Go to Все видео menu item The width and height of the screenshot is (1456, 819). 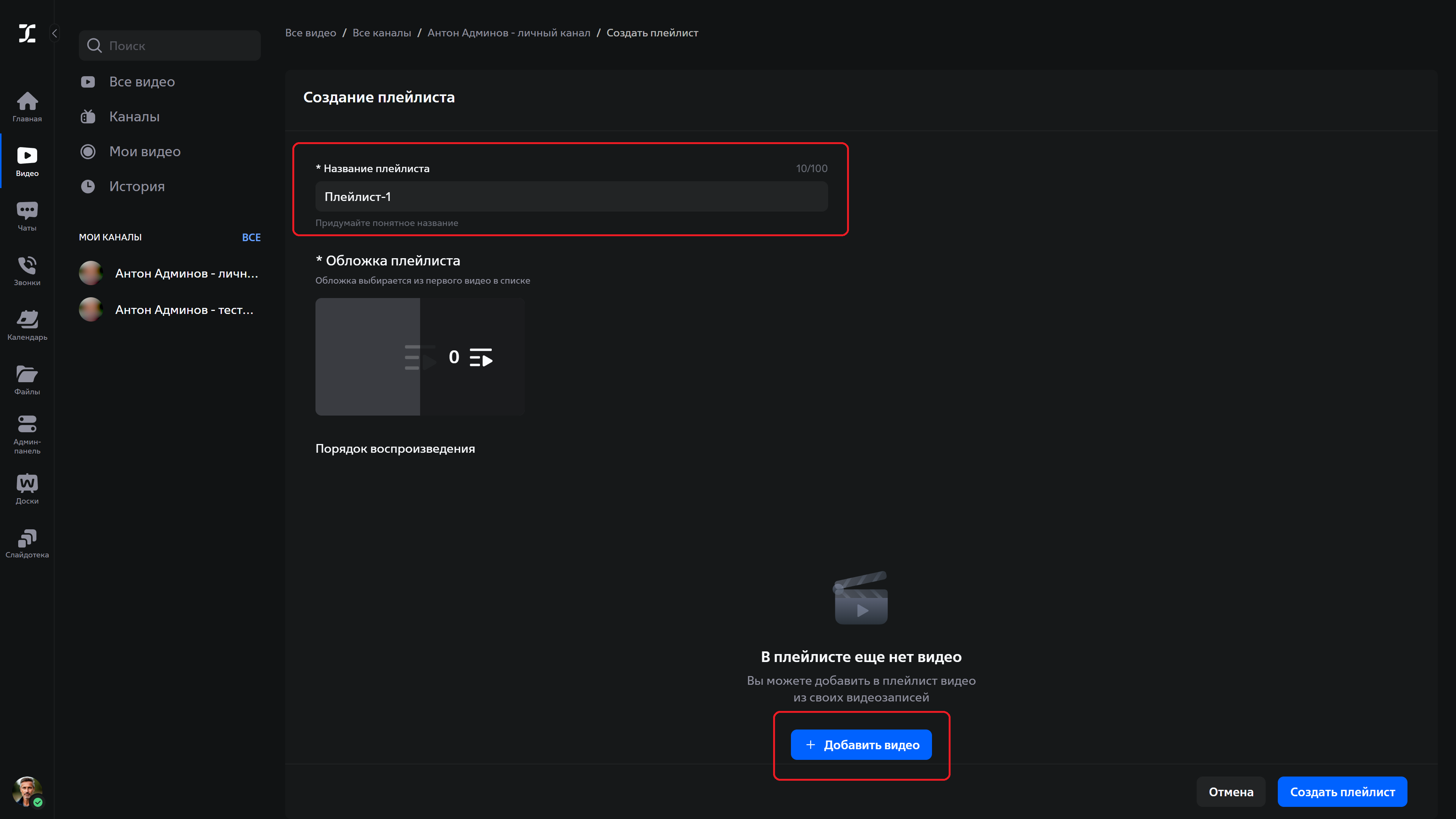click(142, 82)
